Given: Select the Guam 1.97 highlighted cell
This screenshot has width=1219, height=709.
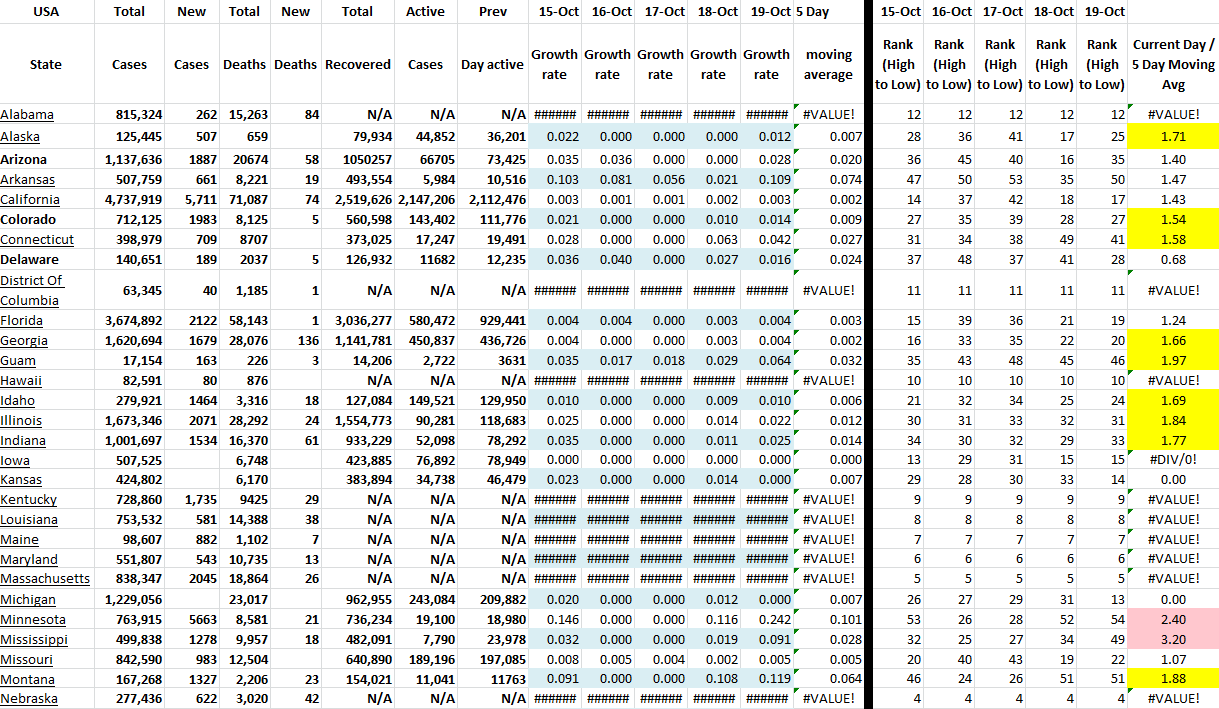Looking at the screenshot, I should pos(1173,360).
